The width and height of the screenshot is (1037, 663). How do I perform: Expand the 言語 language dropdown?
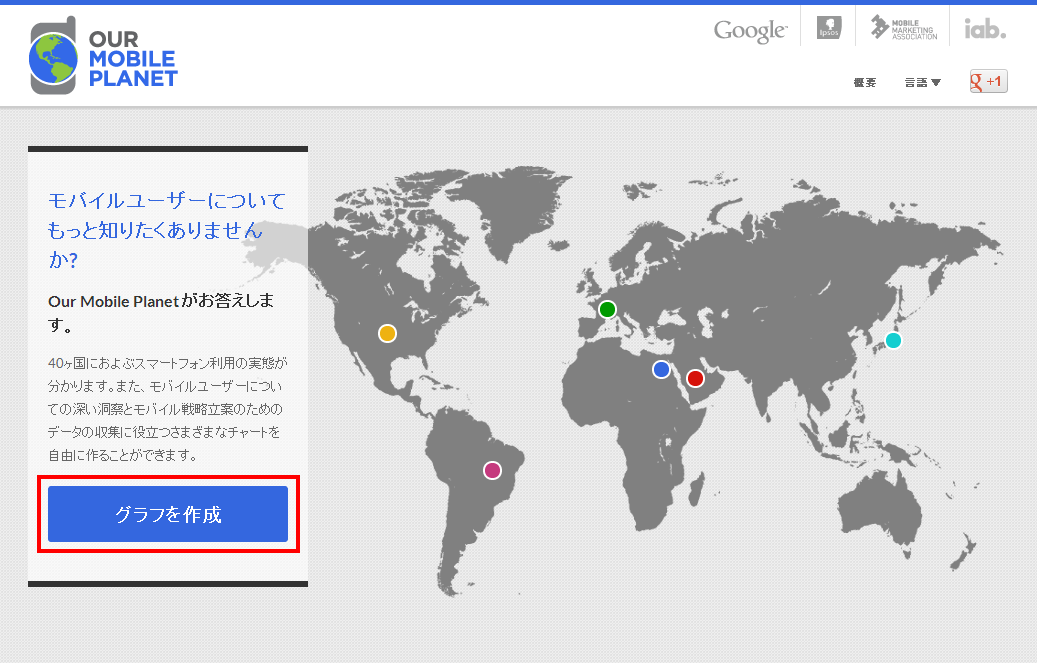(x=922, y=83)
